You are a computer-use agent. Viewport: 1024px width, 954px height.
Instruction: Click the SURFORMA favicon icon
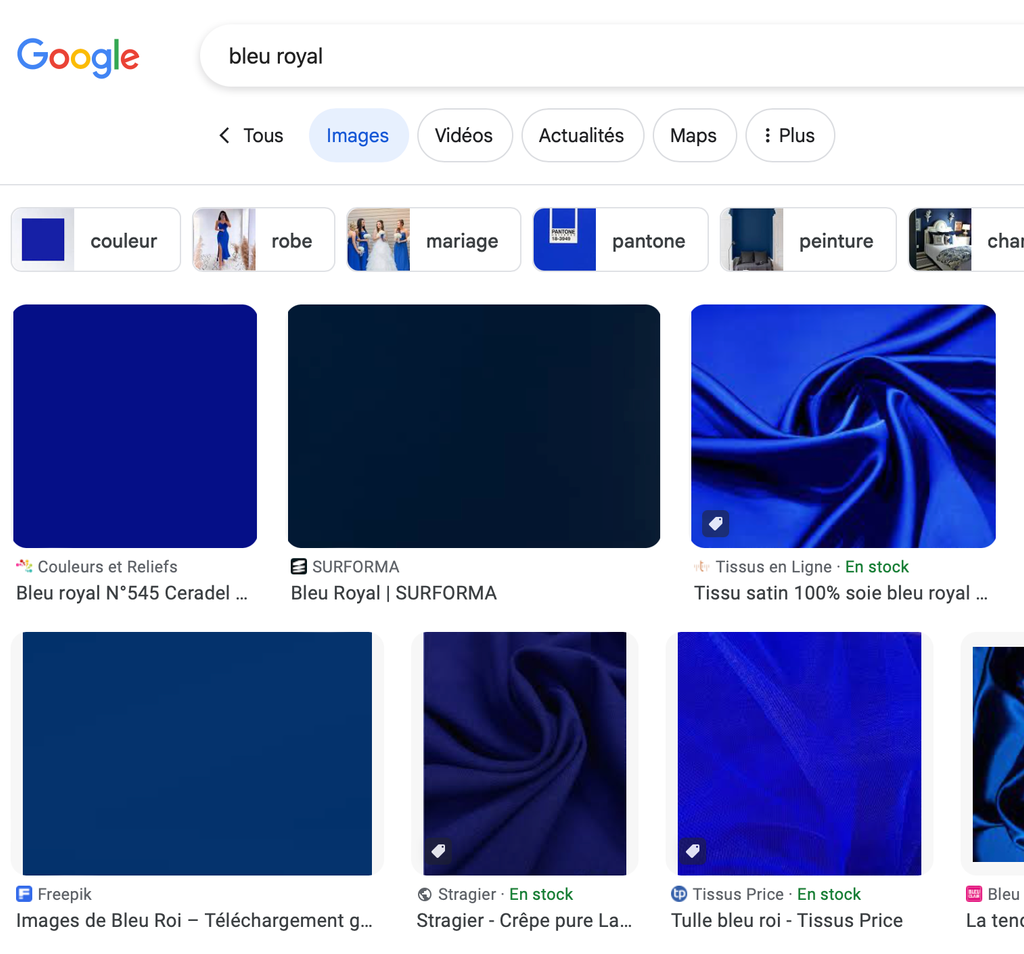[x=299, y=567]
